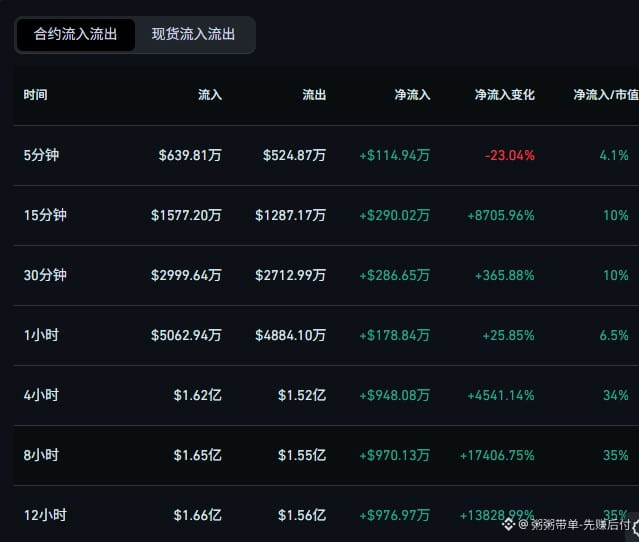
Task: Click the +$948.08万 net inflow value
Action: [394, 395]
